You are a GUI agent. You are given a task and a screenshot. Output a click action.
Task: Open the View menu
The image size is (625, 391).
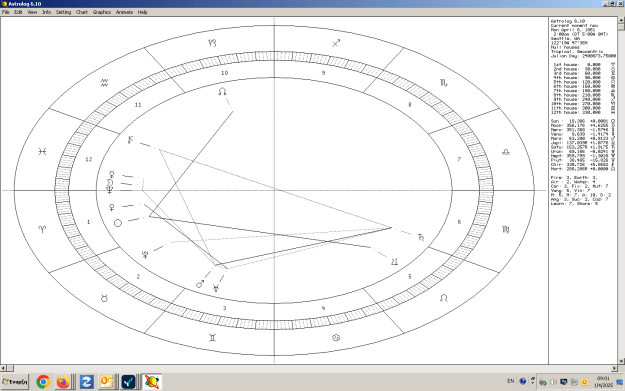32,12
